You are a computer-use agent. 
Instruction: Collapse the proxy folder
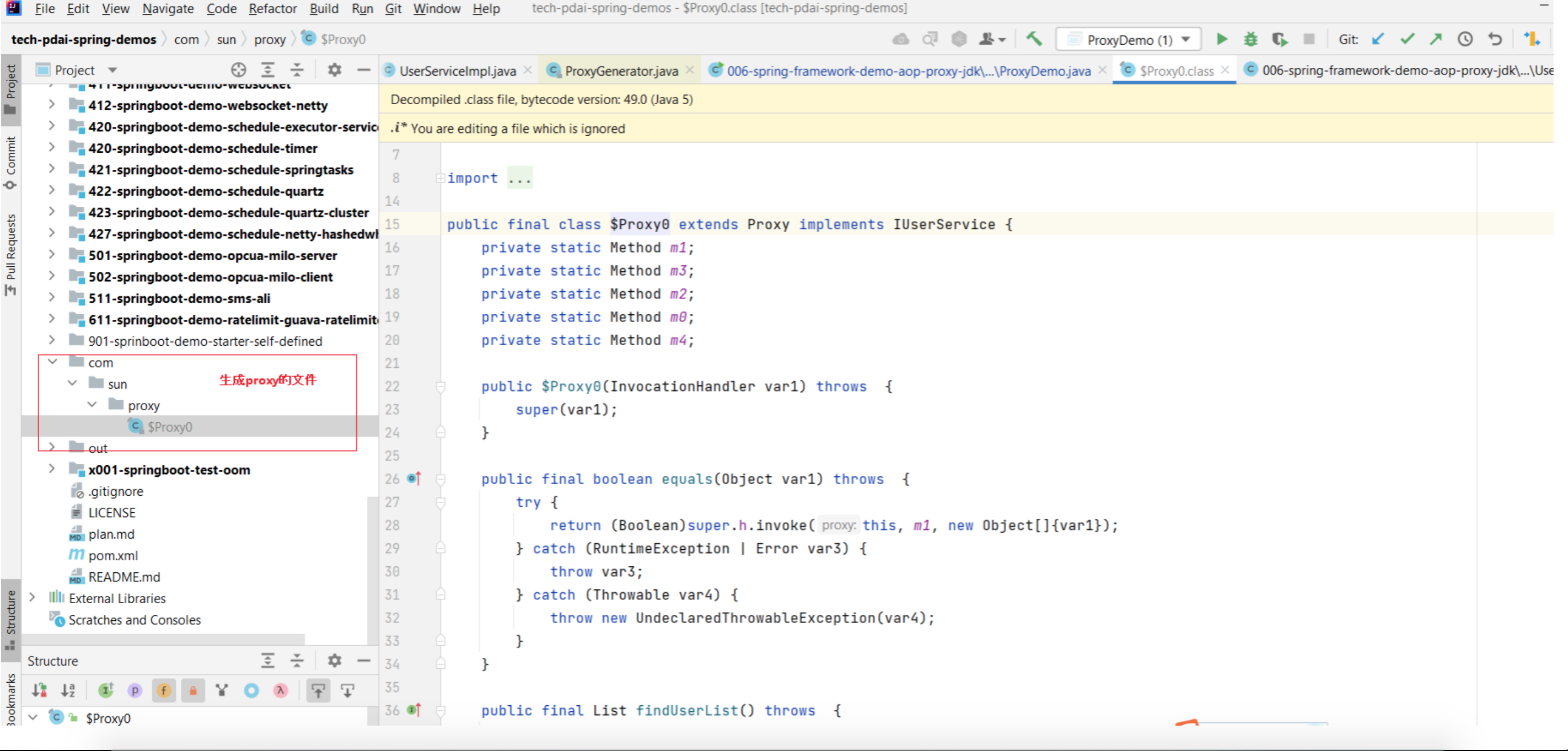(92, 405)
